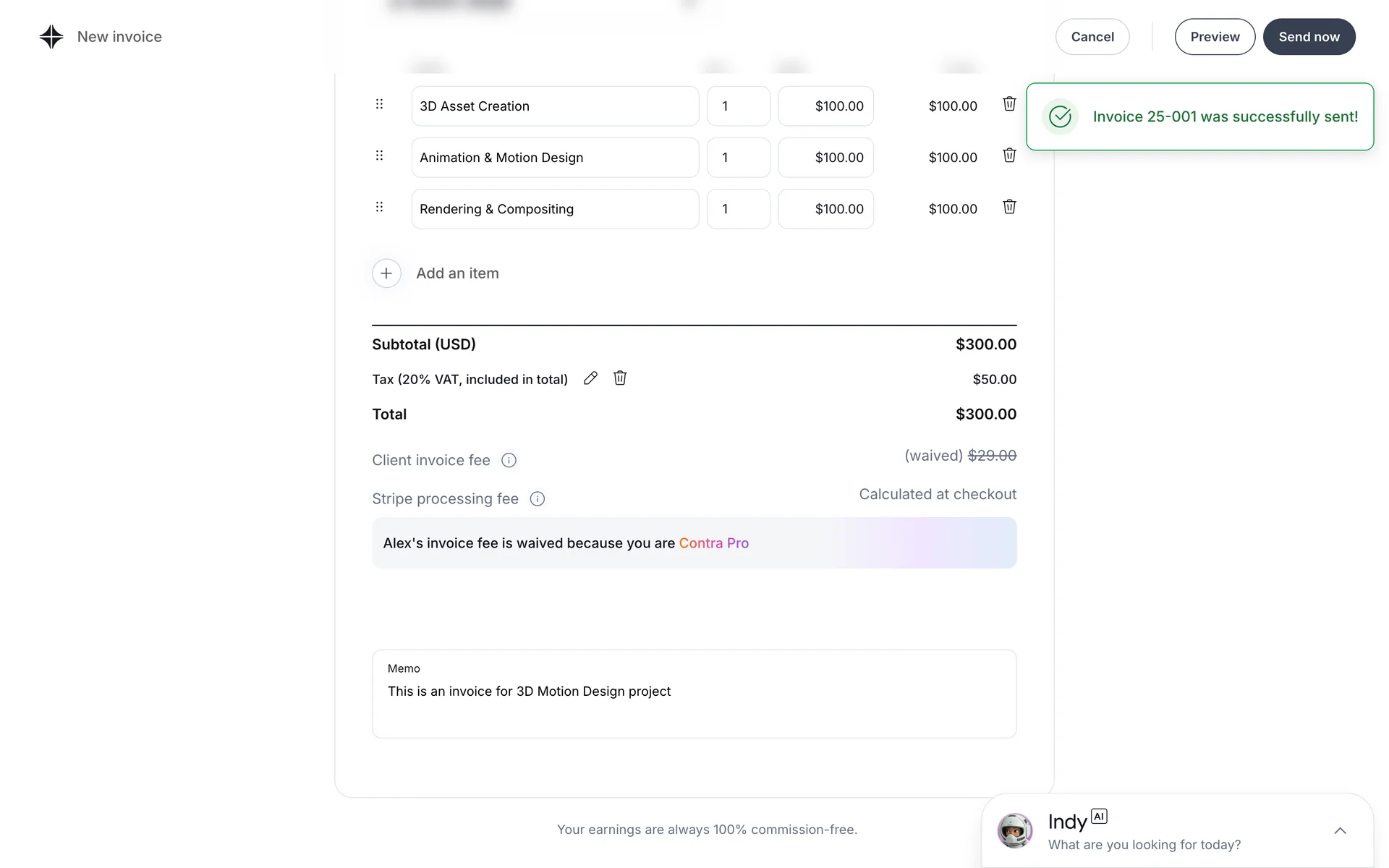Viewport: 1389px width, 868px height.
Task: Preview the invoice
Action: [x=1215, y=37]
